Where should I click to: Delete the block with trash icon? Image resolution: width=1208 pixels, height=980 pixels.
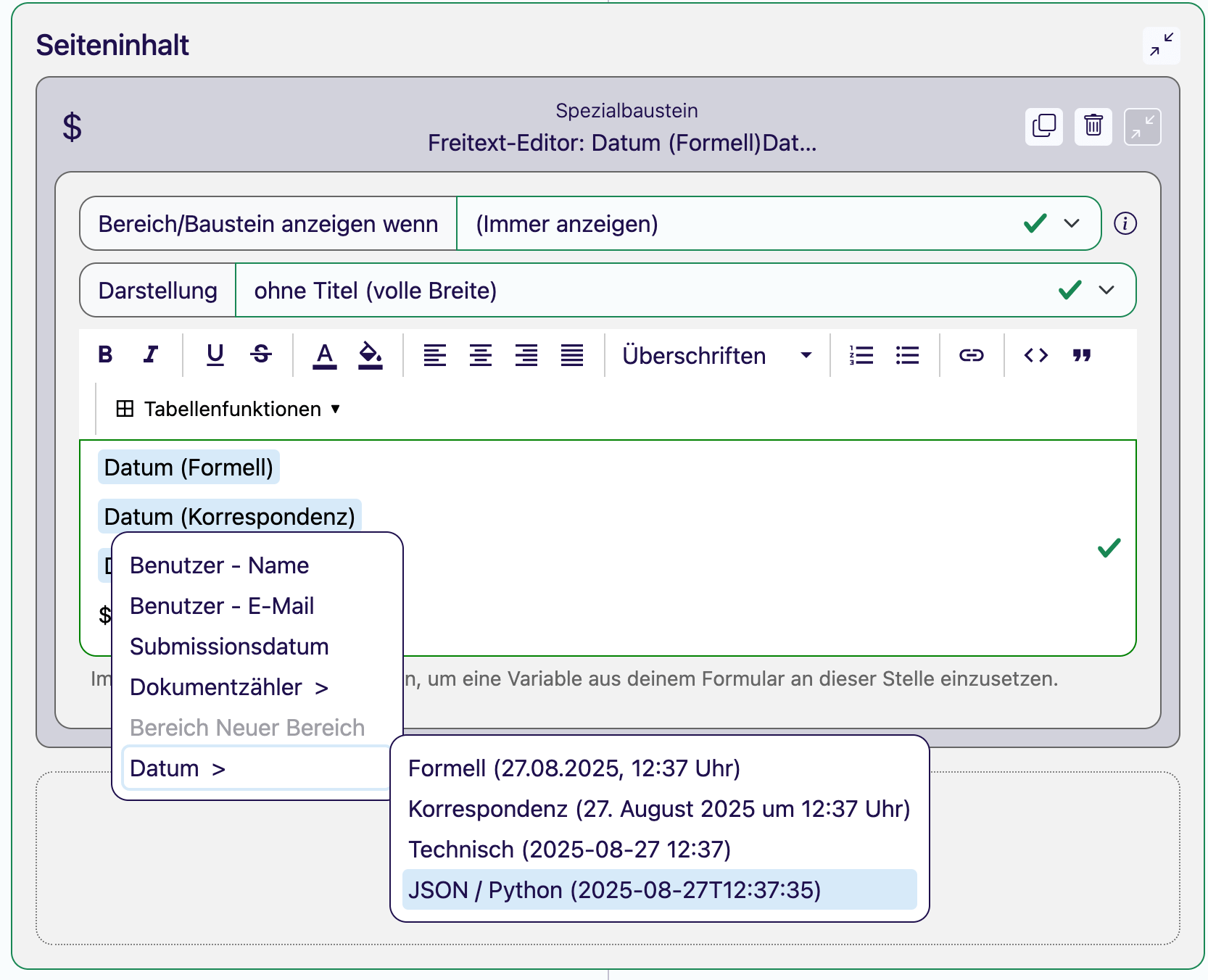point(1093,126)
